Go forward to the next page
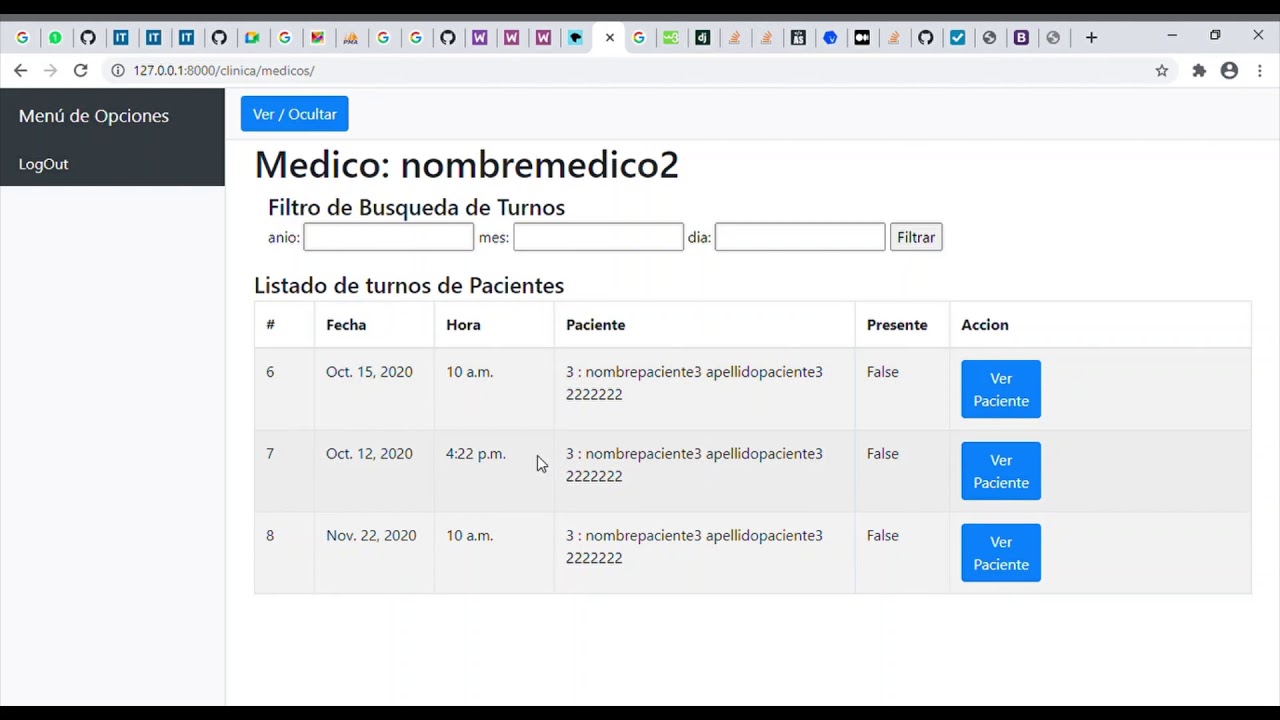Image resolution: width=1280 pixels, height=720 pixels. [50, 70]
